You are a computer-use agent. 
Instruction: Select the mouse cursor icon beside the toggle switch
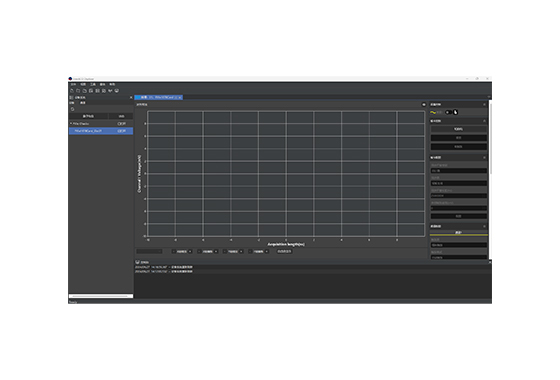pos(456,112)
